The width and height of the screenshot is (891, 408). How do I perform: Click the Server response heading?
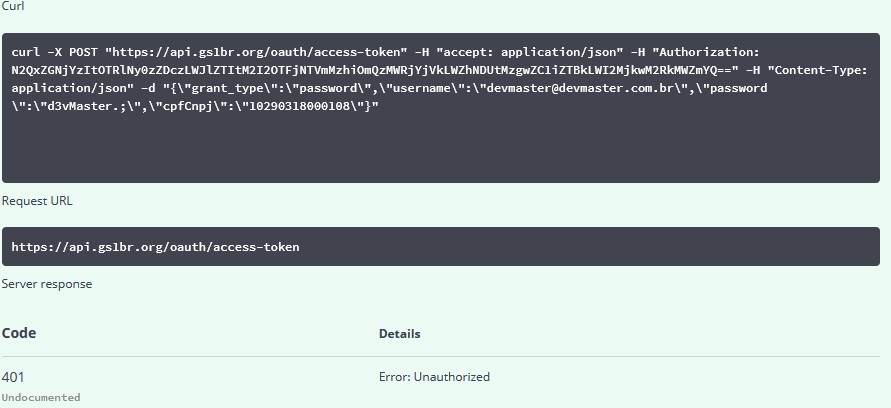click(x=47, y=284)
